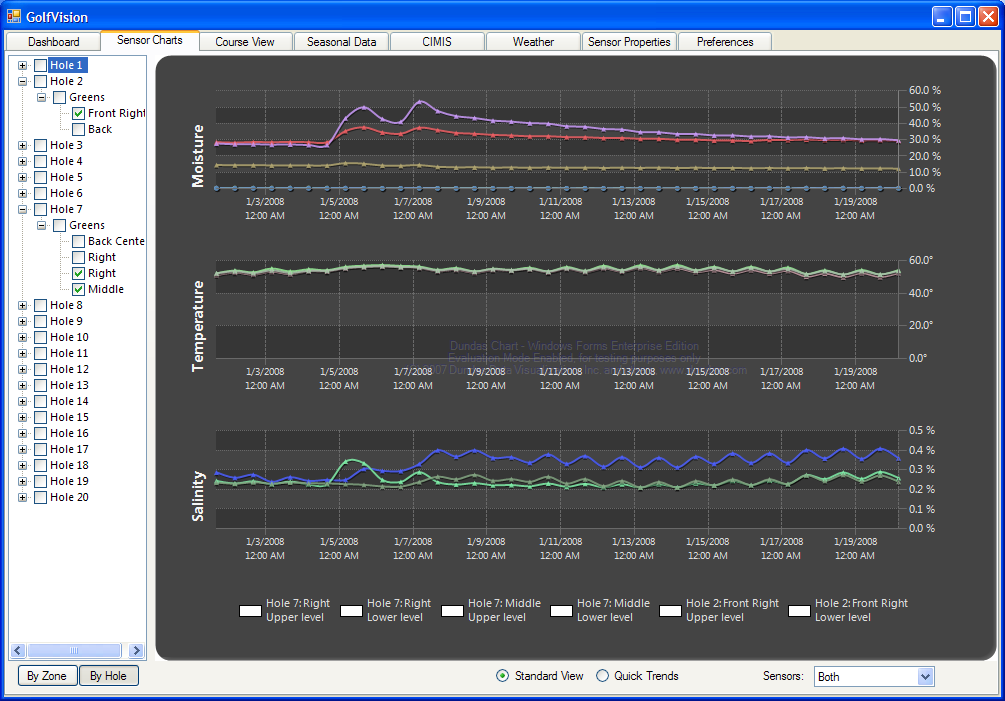1005x701 pixels.
Task: Select the Sensor Charts tab
Action: click(x=150, y=40)
